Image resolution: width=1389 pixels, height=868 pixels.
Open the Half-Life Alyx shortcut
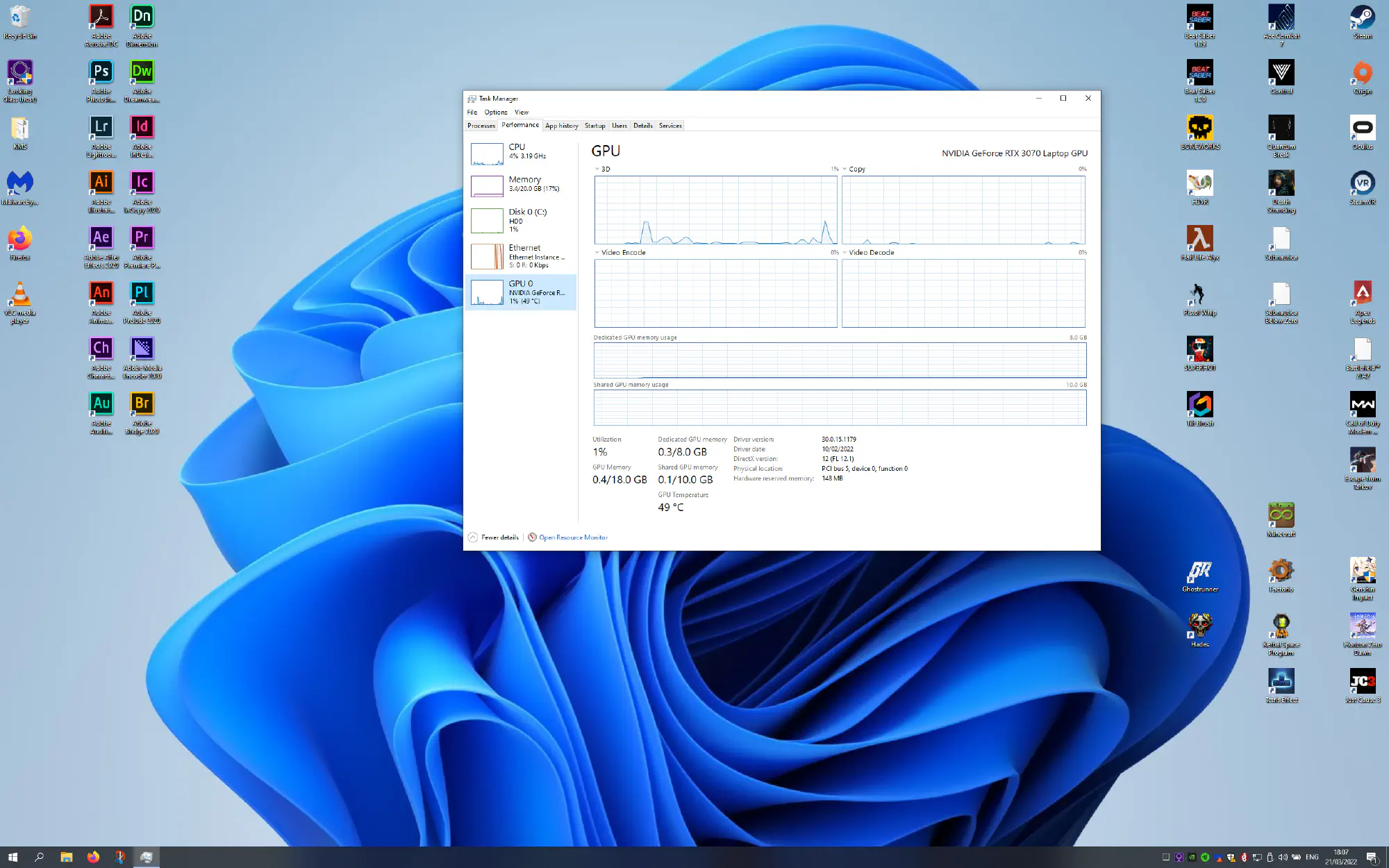[x=1199, y=239]
